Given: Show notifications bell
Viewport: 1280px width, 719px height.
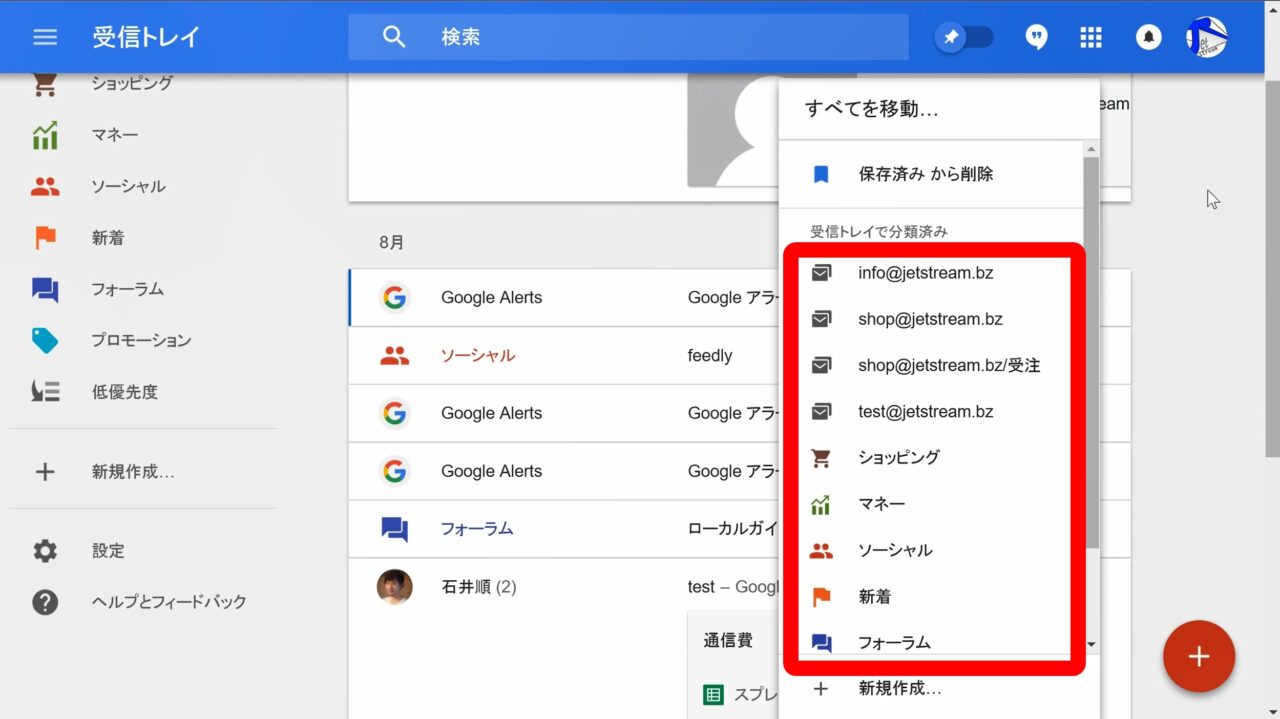Looking at the screenshot, I should click(x=1148, y=37).
